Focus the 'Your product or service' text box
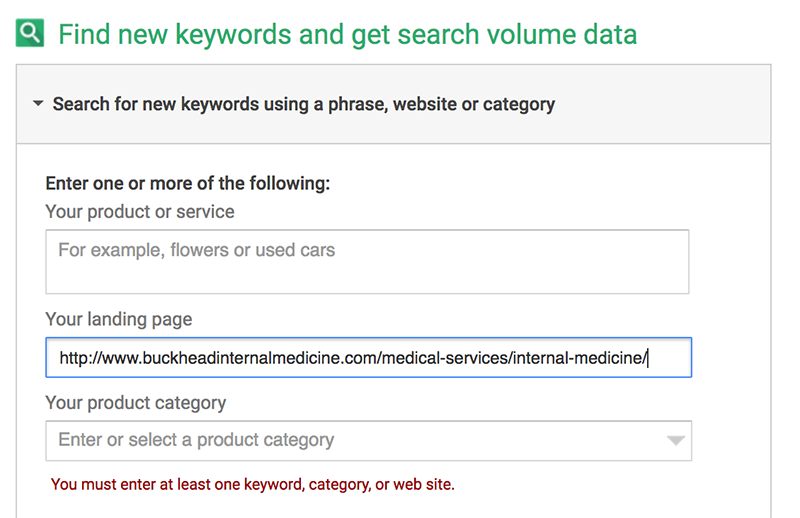 pos(367,262)
